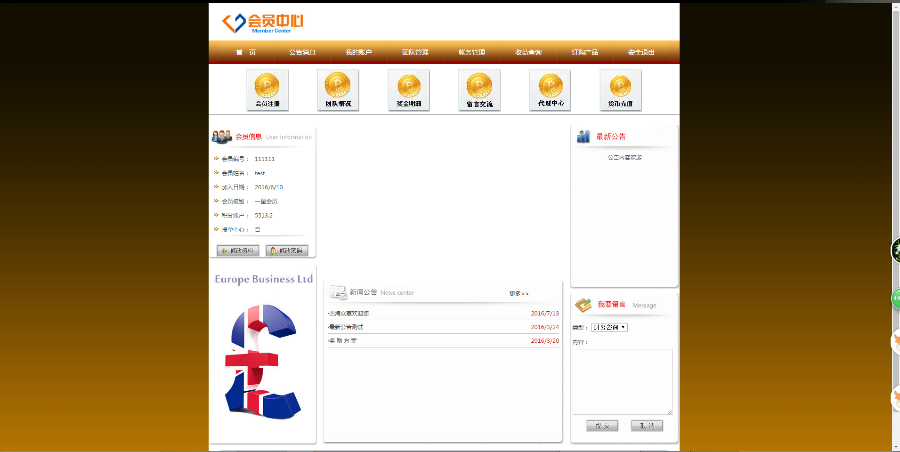This screenshot has height=452, width=900.
Task: Click the member name value test
Action: [x=260, y=173]
